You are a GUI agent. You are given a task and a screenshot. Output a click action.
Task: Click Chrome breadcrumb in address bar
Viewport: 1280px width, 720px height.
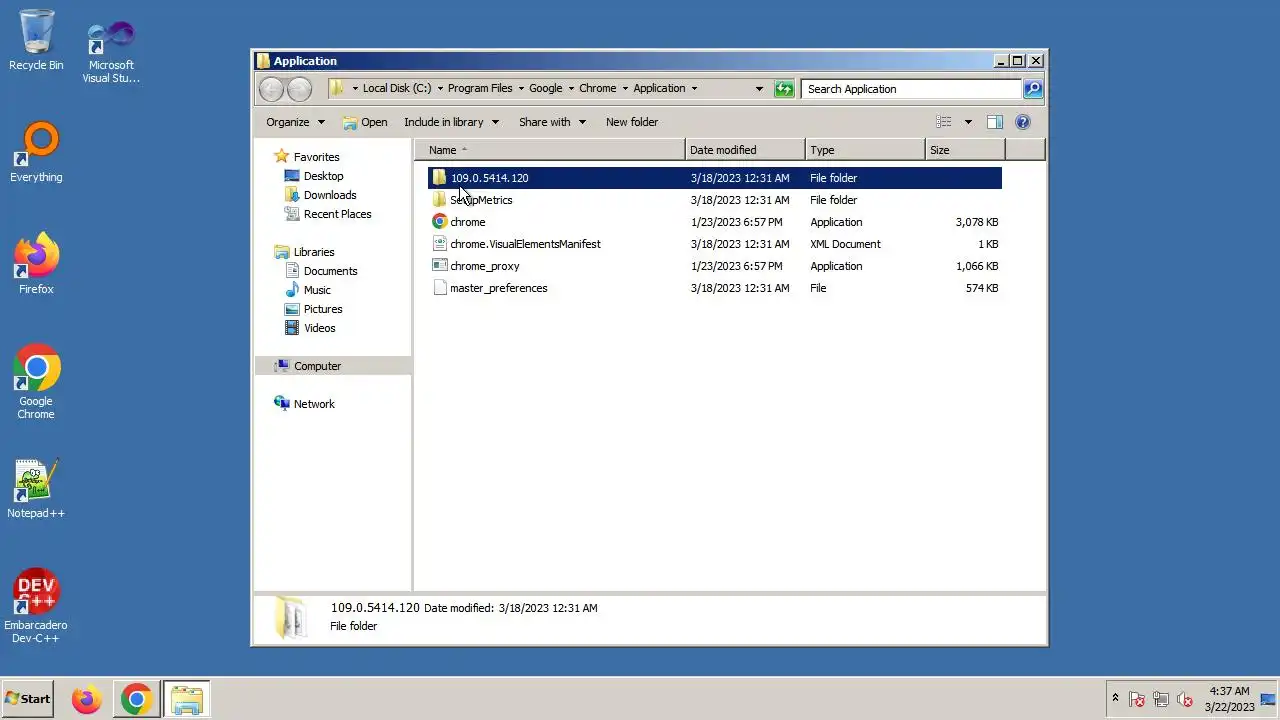click(x=598, y=89)
